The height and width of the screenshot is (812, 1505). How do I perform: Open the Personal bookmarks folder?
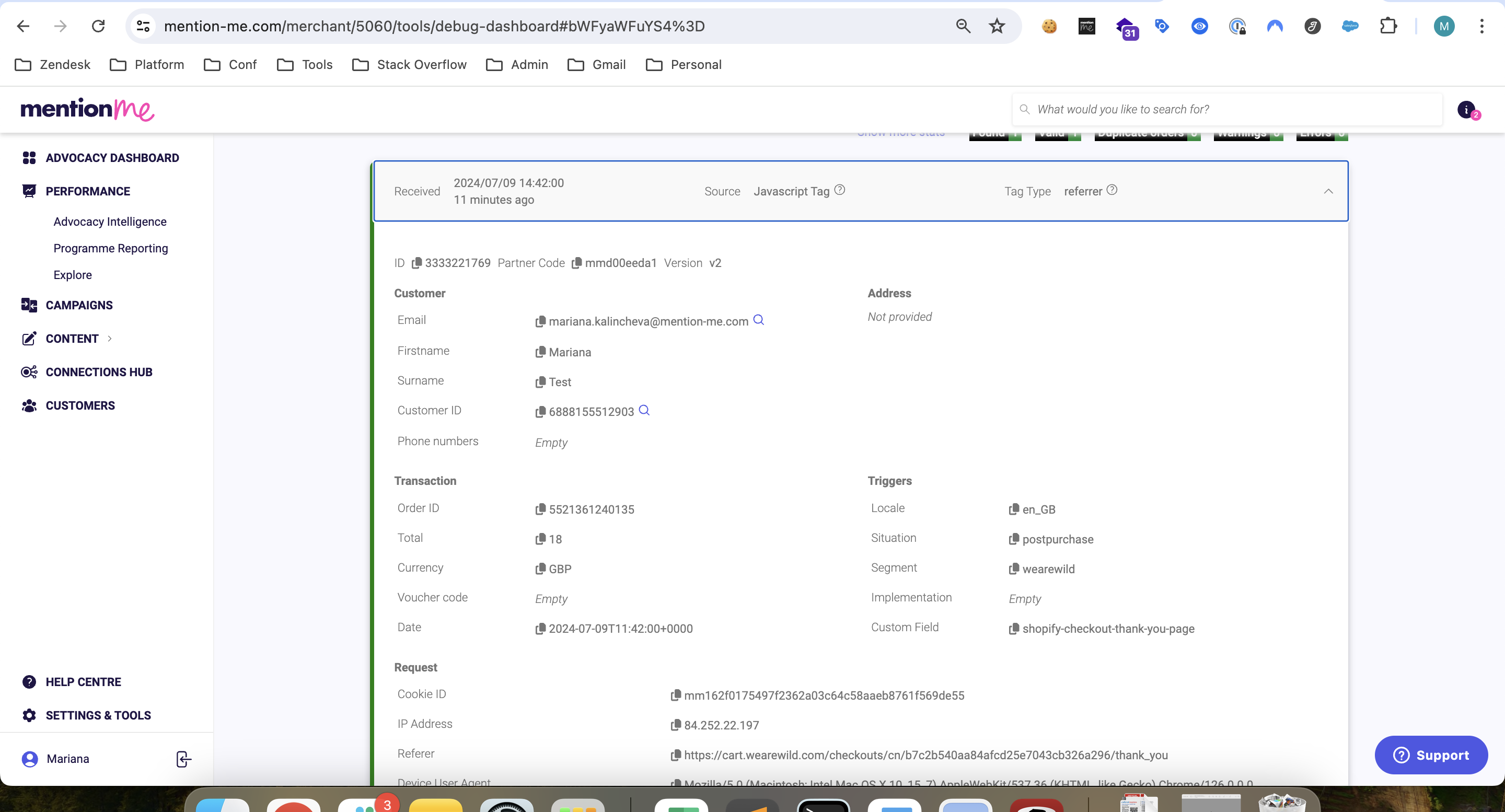684,65
